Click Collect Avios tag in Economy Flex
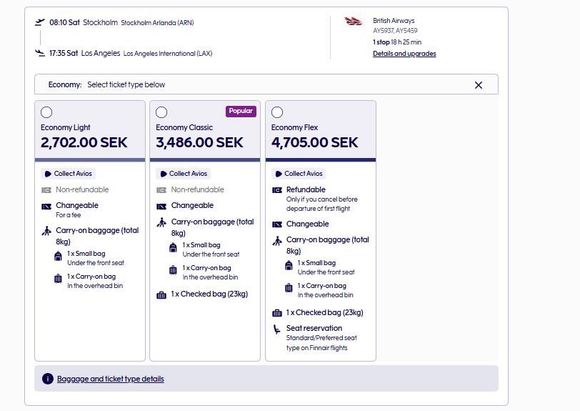This screenshot has height=411, width=580. point(299,174)
